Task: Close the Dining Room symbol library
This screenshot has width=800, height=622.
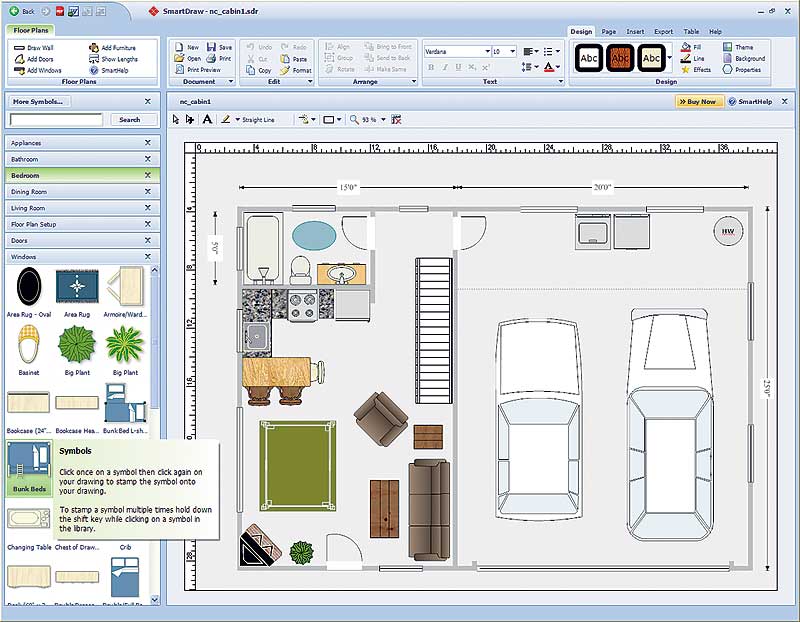Action: pyautogui.click(x=147, y=191)
